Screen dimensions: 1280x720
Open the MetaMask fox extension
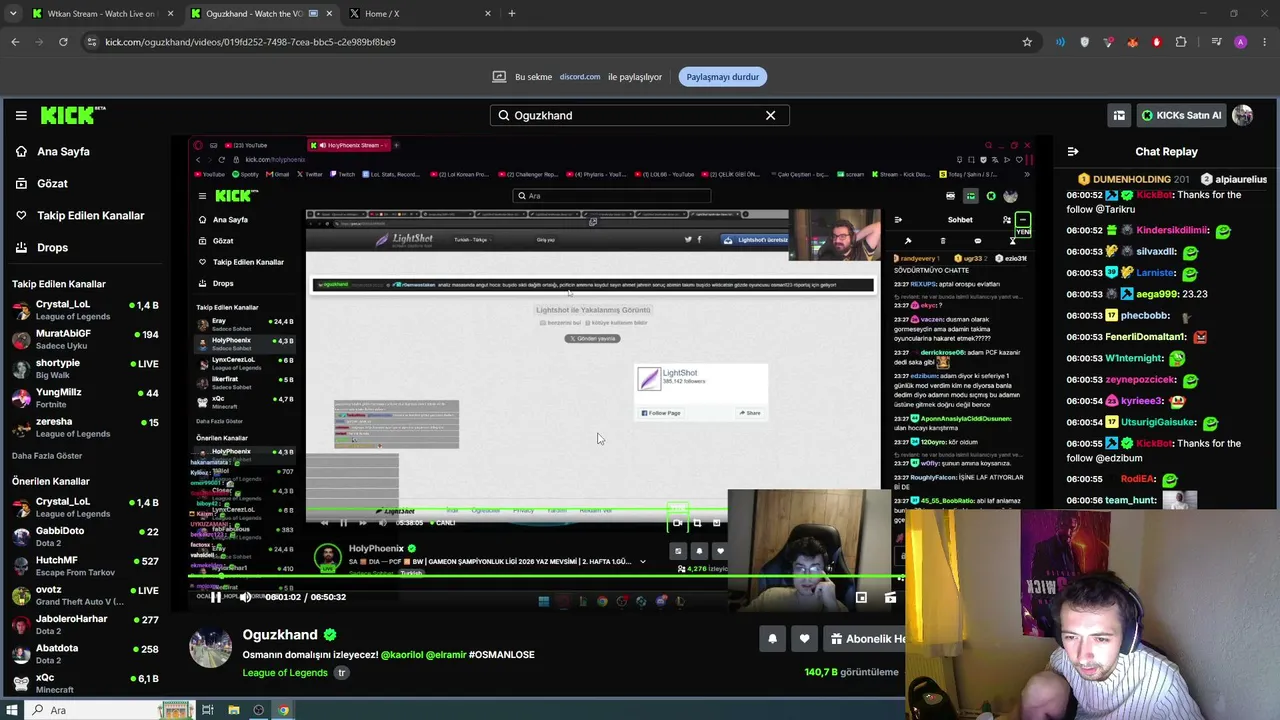click(x=1132, y=42)
